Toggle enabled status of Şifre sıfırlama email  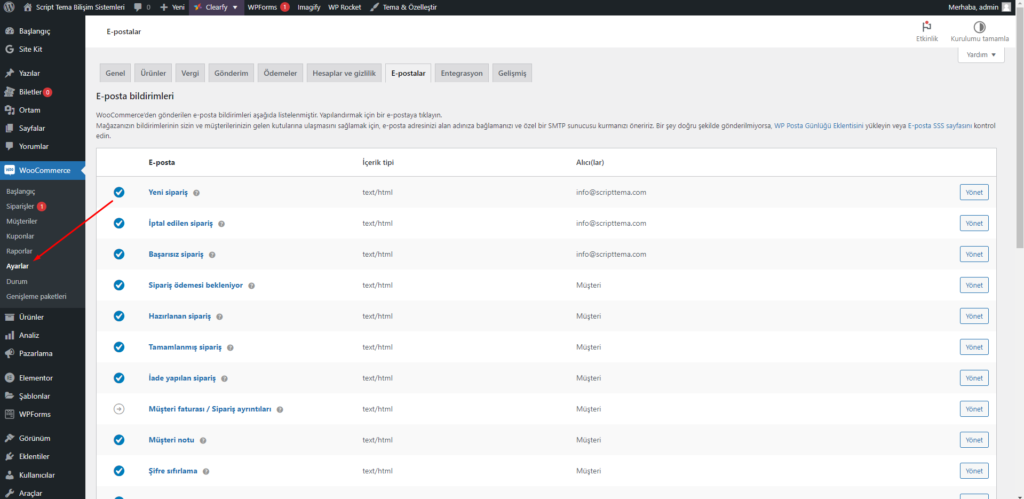pos(119,470)
